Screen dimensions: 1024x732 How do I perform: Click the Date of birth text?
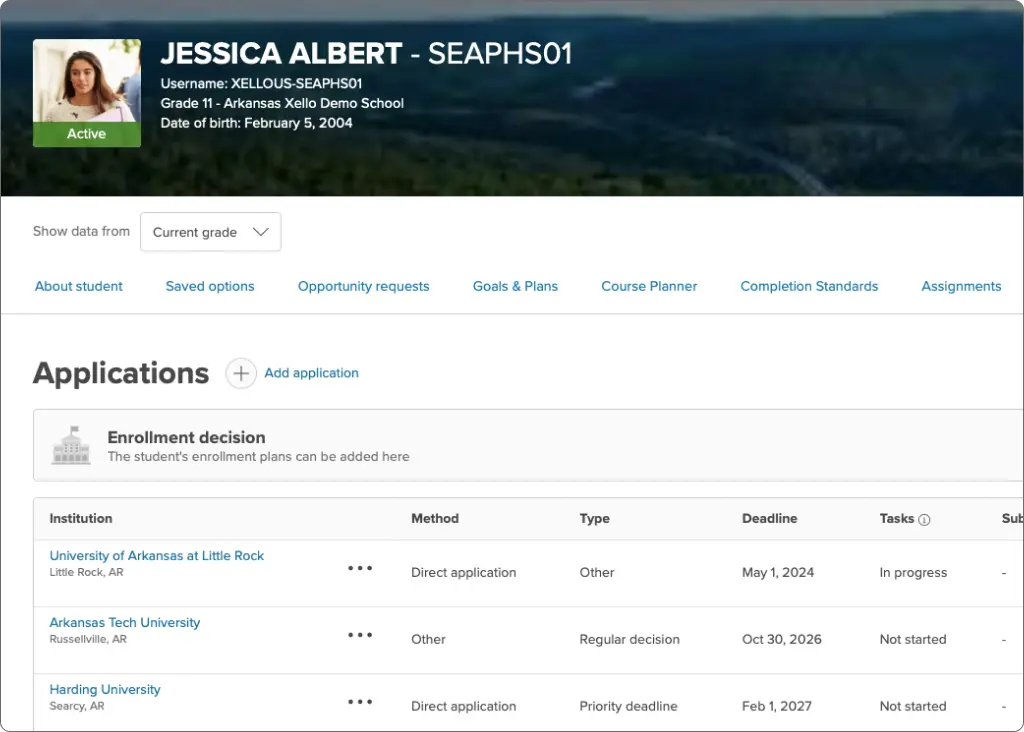click(257, 123)
